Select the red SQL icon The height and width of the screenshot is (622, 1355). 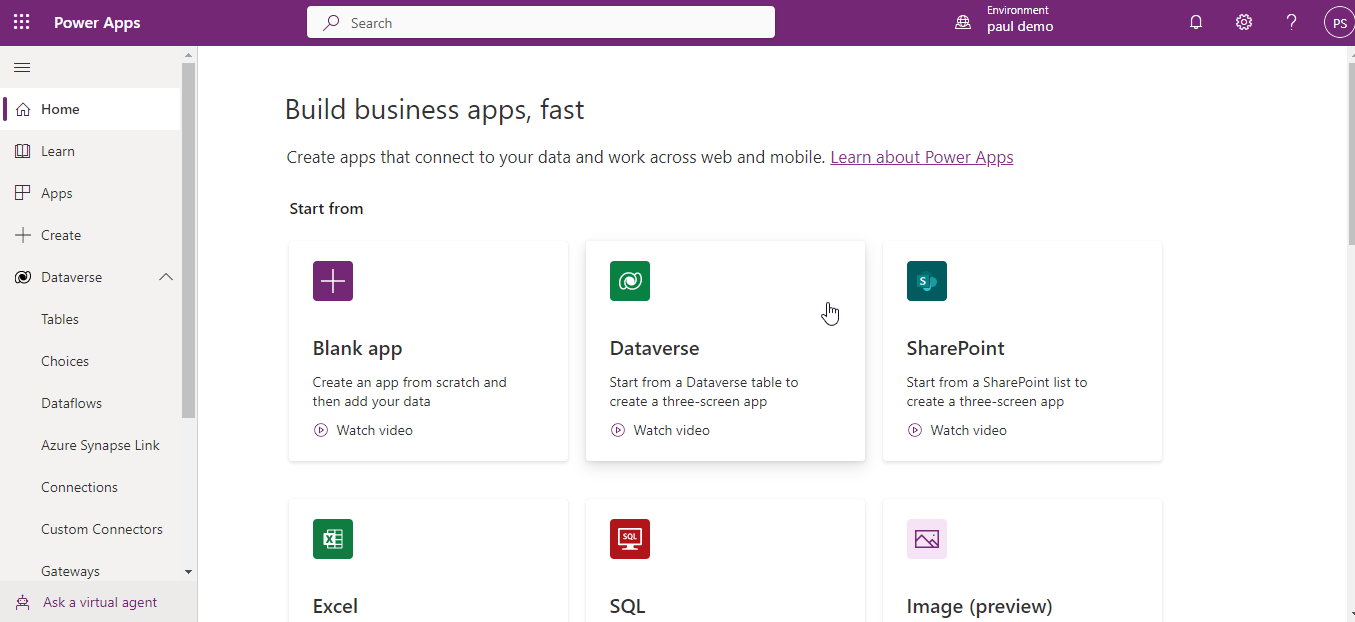[x=629, y=539]
